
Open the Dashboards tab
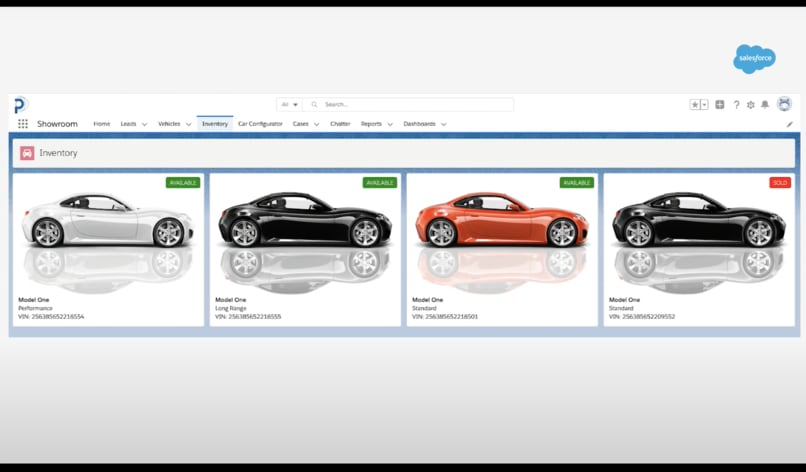pos(419,124)
